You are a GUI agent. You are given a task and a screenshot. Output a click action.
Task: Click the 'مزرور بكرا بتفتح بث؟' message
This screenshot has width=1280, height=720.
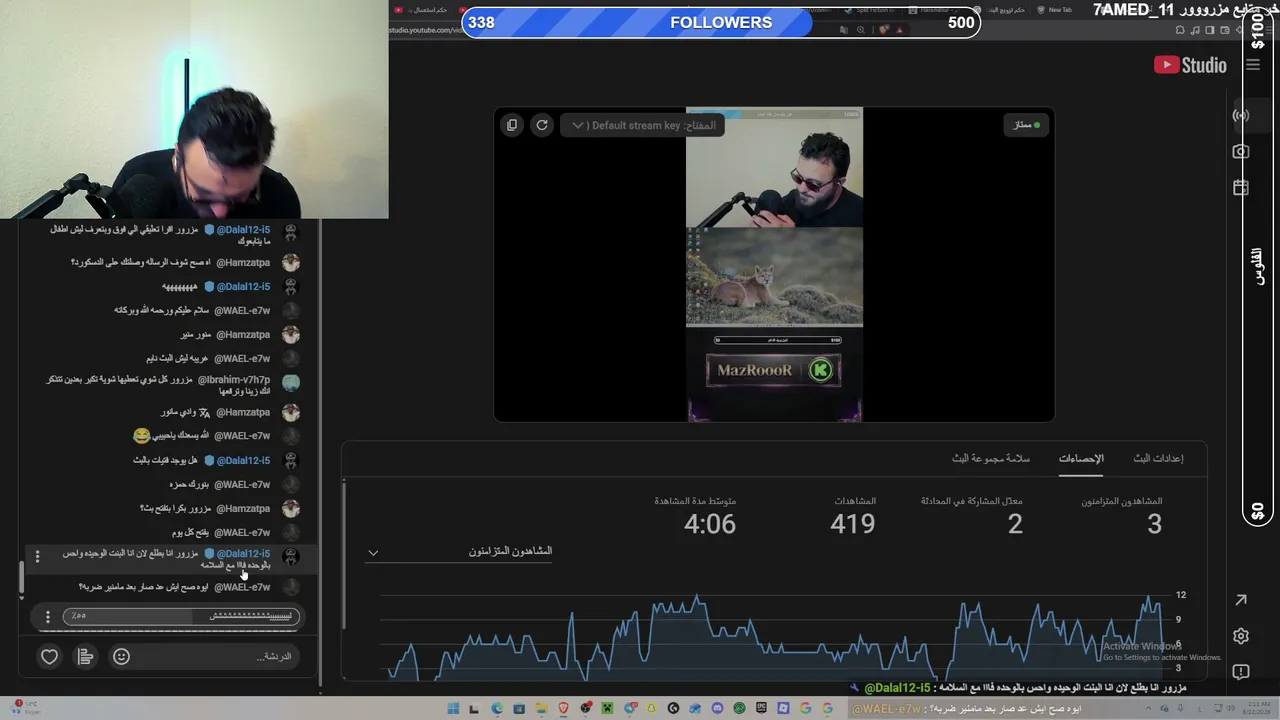[x=173, y=508]
